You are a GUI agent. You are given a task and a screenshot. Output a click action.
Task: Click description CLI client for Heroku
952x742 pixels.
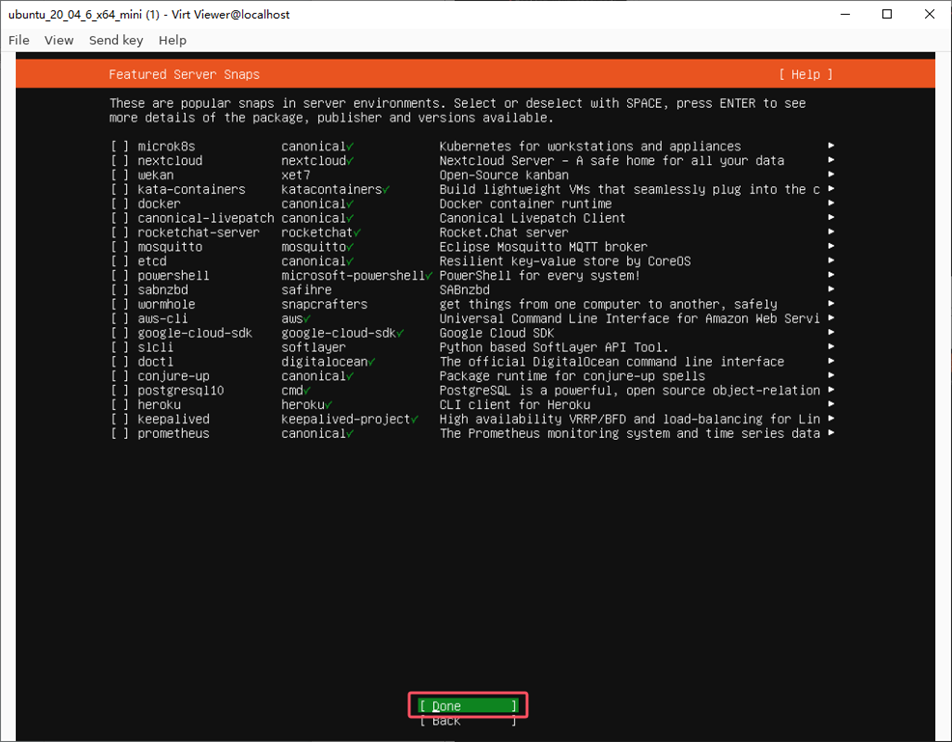[515, 405]
